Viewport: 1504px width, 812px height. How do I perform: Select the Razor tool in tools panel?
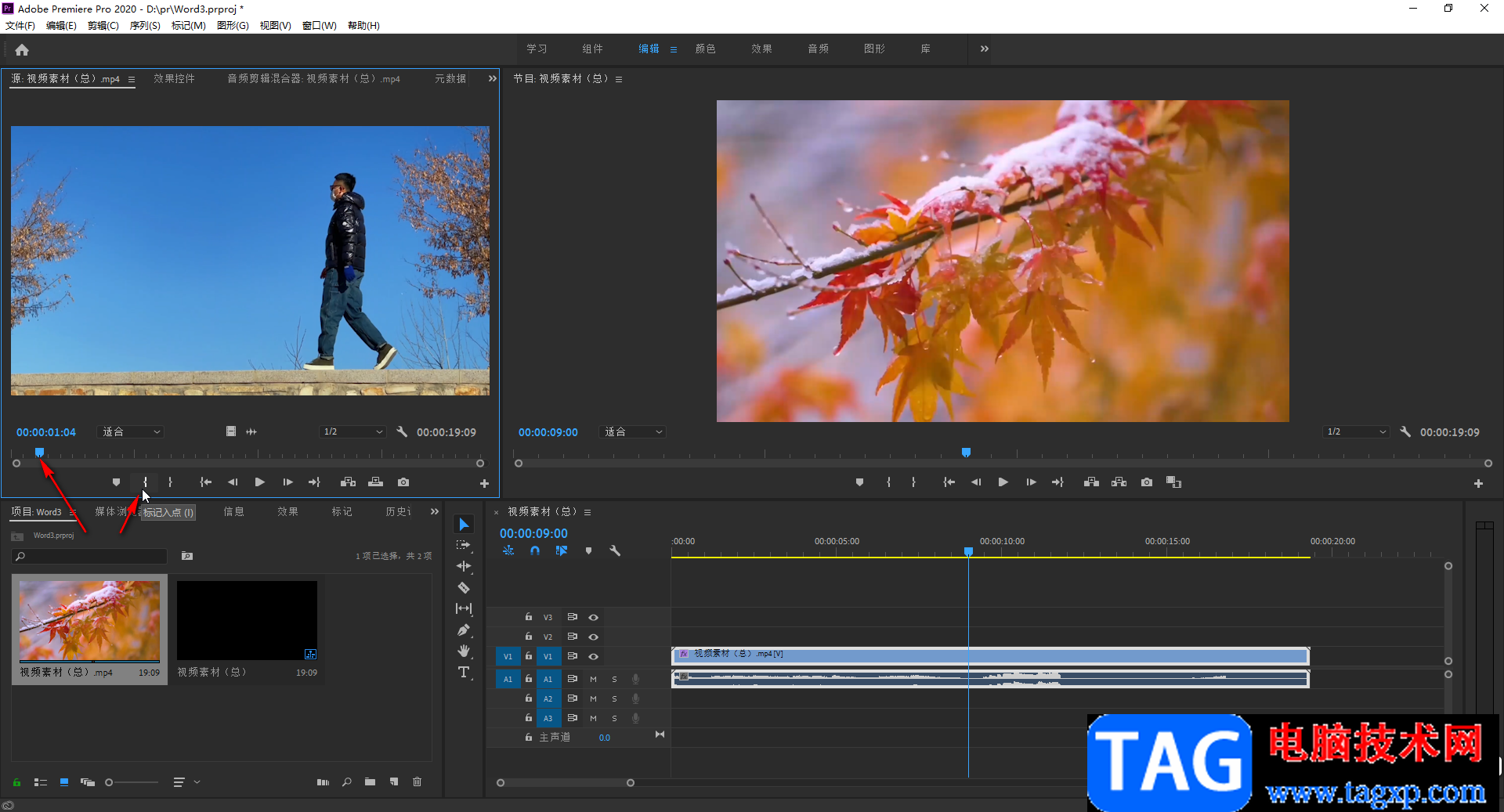coord(464,587)
